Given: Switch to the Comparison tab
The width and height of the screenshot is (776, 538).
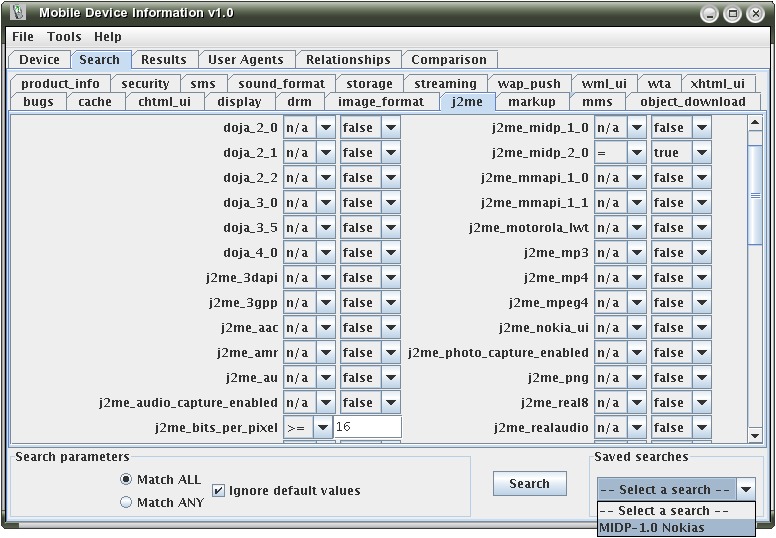Looking at the screenshot, I should (x=449, y=60).
